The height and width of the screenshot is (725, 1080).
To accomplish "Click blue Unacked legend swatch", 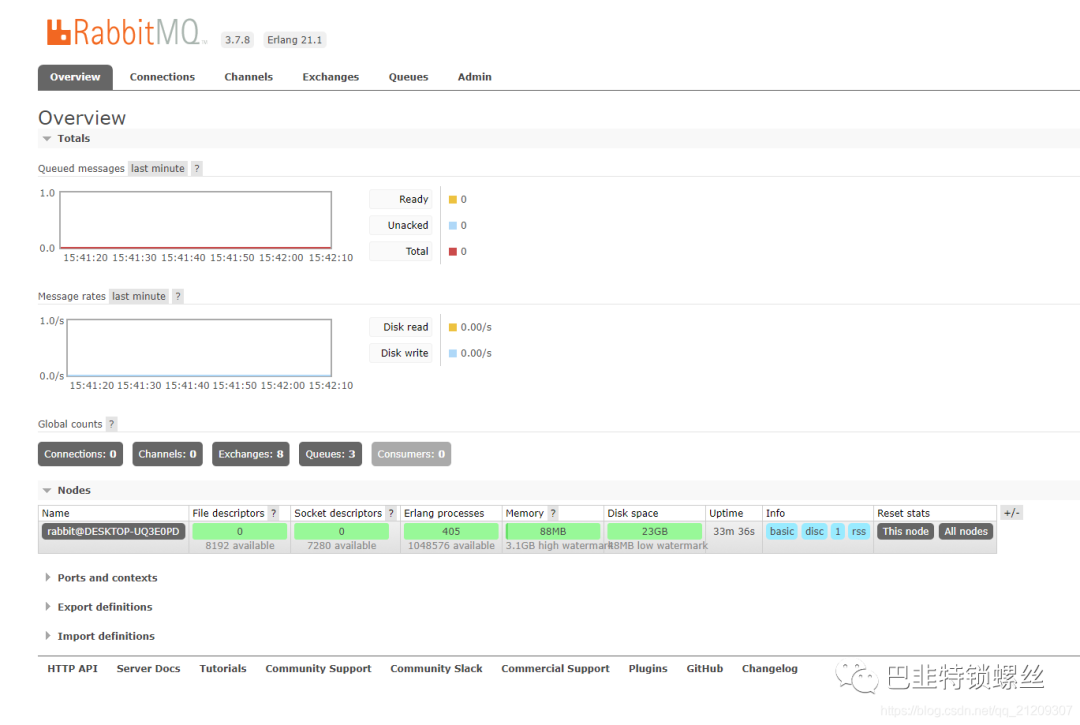I will (453, 225).
